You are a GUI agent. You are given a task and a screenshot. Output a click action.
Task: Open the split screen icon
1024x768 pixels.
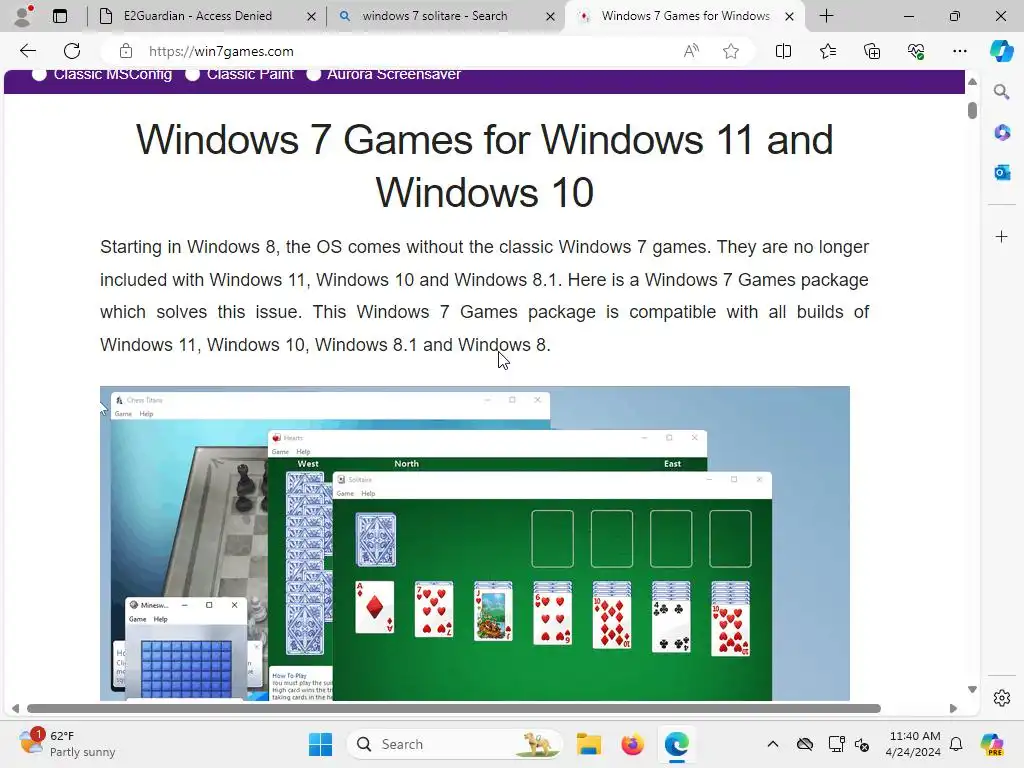pos(783,51)
